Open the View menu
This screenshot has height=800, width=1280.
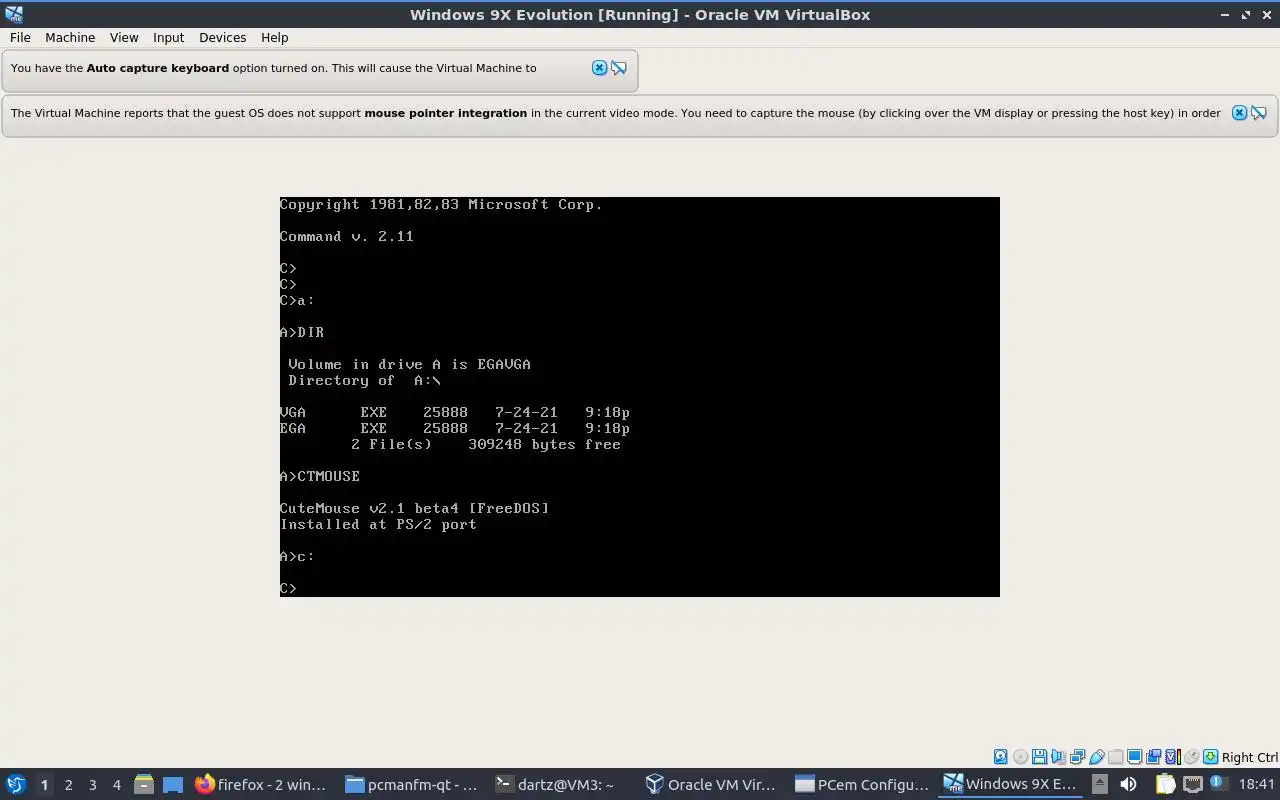(x=124, y=37)
